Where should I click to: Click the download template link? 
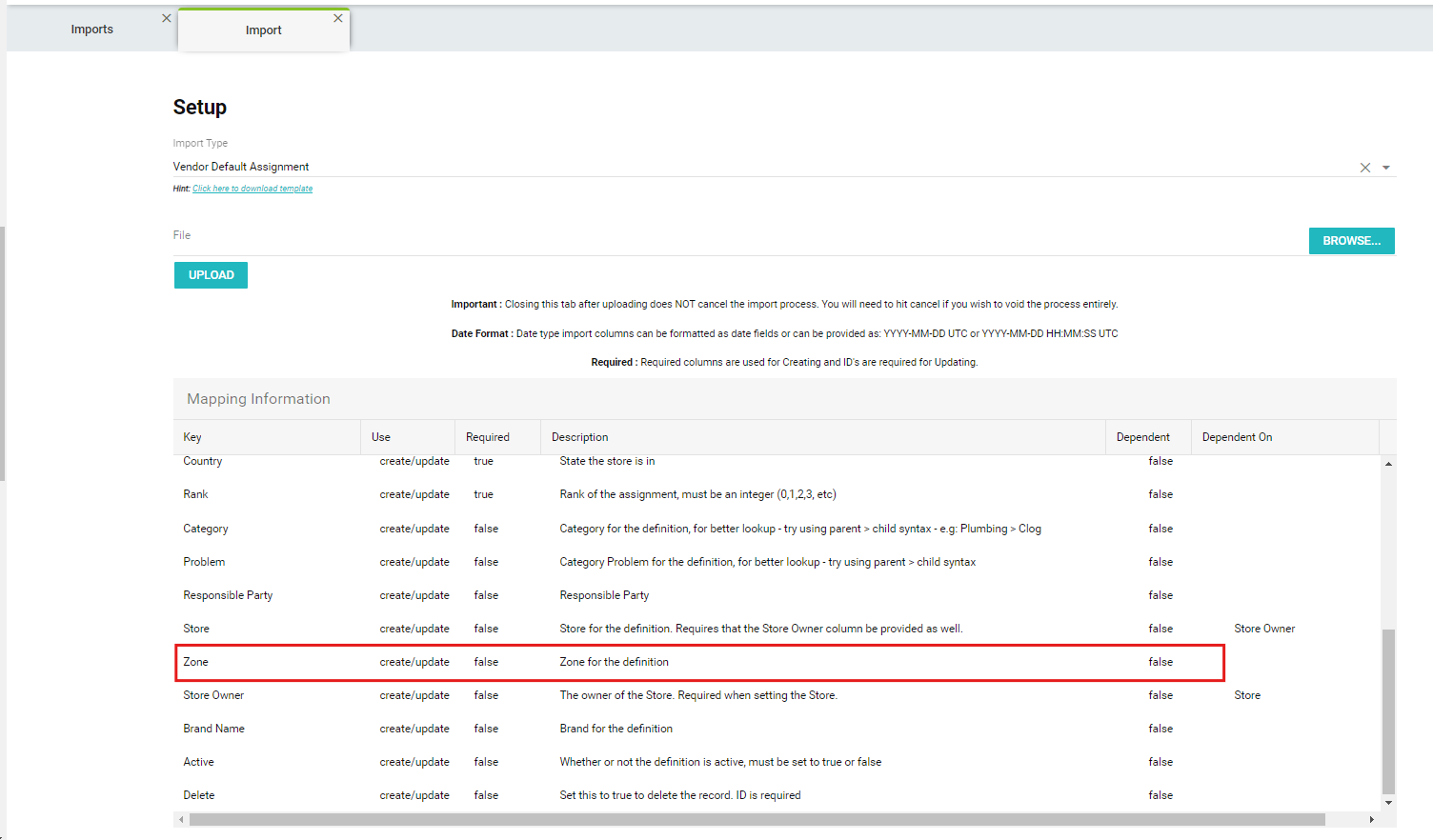pos(252,189)
